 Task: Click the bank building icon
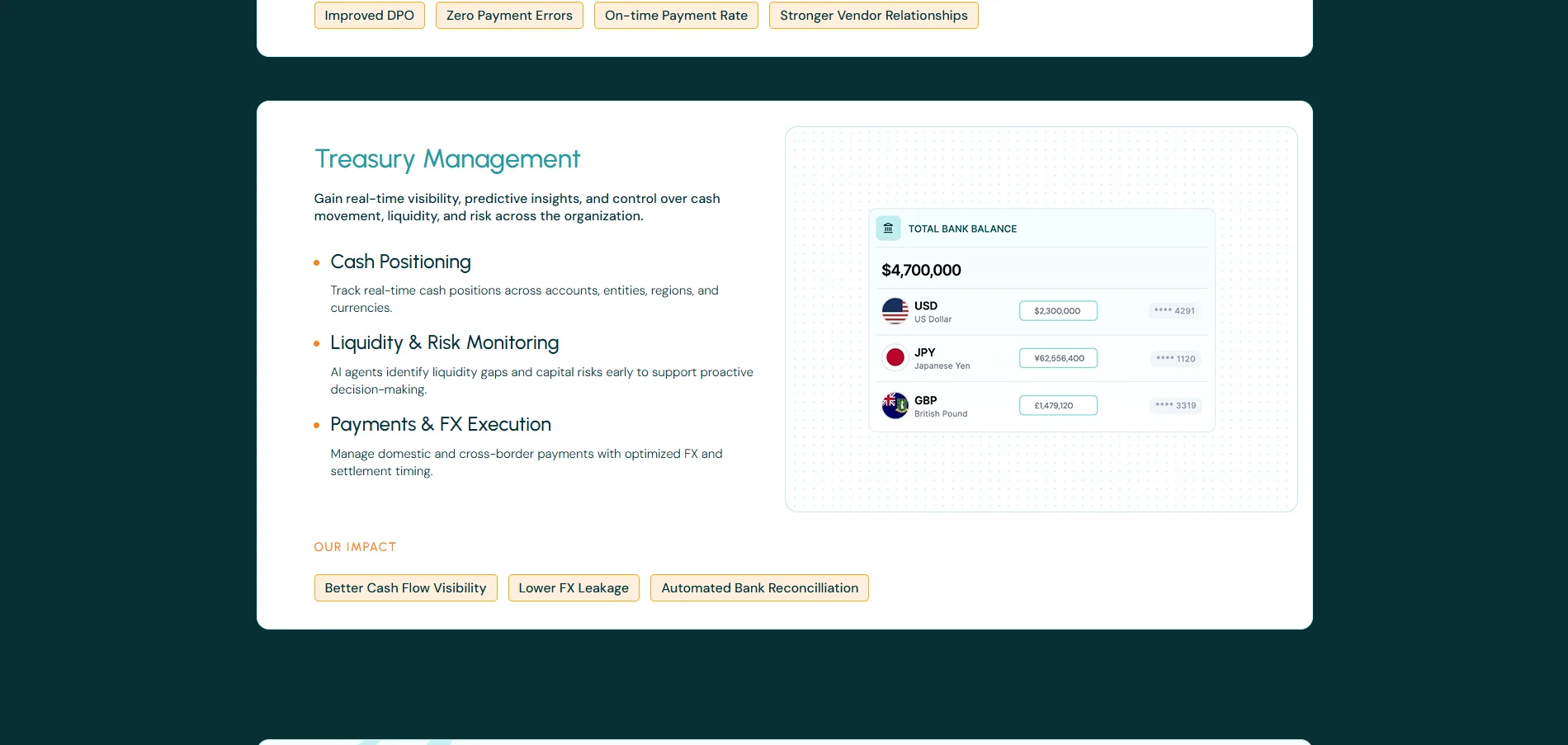pyautogui.click(x=888, y=229)
